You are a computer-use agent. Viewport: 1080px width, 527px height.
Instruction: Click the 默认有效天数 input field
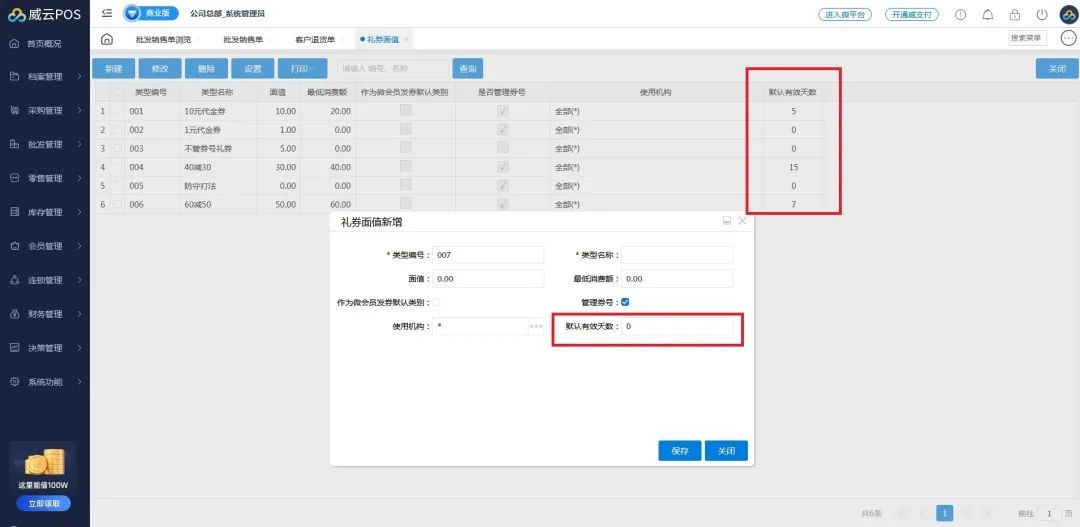[676, 327]
